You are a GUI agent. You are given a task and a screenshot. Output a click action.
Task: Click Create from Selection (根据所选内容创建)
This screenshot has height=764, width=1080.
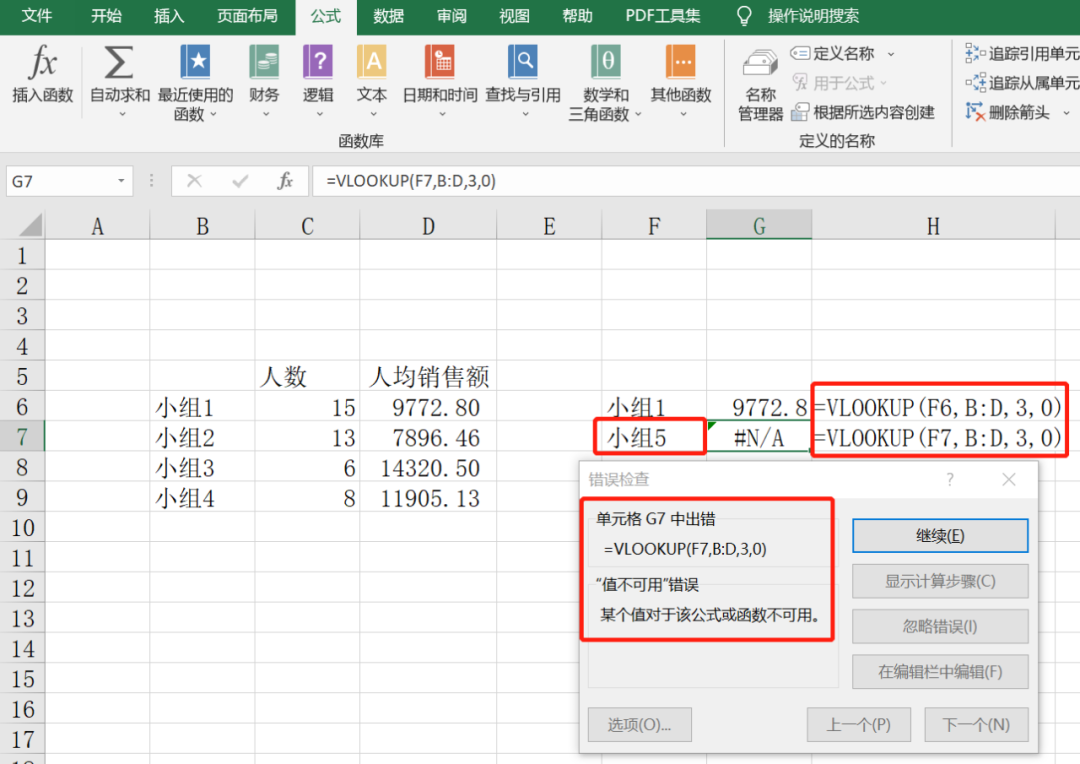863,112
